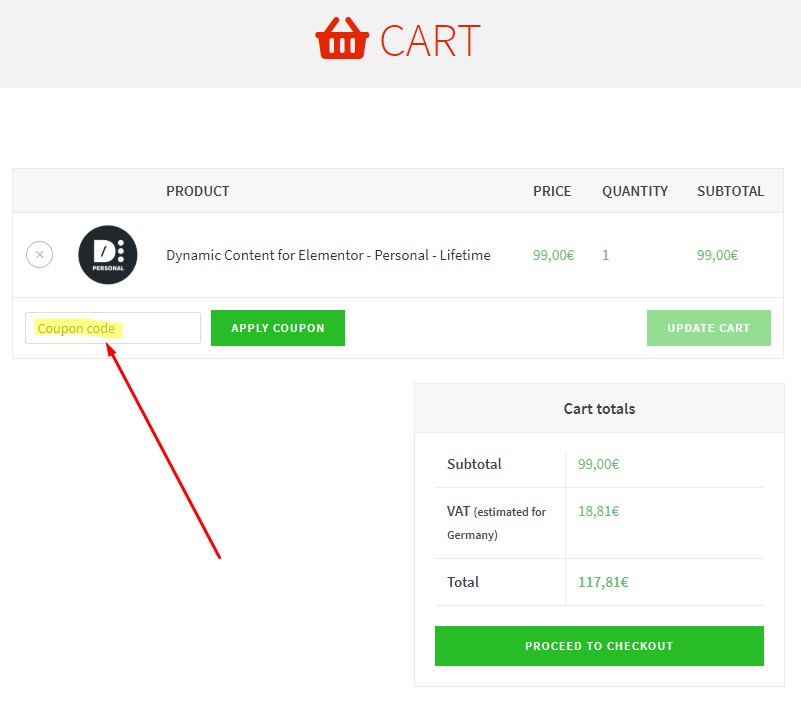801x709 pixels.
Task: Click the PRODUCT column header
Action: 198,191
